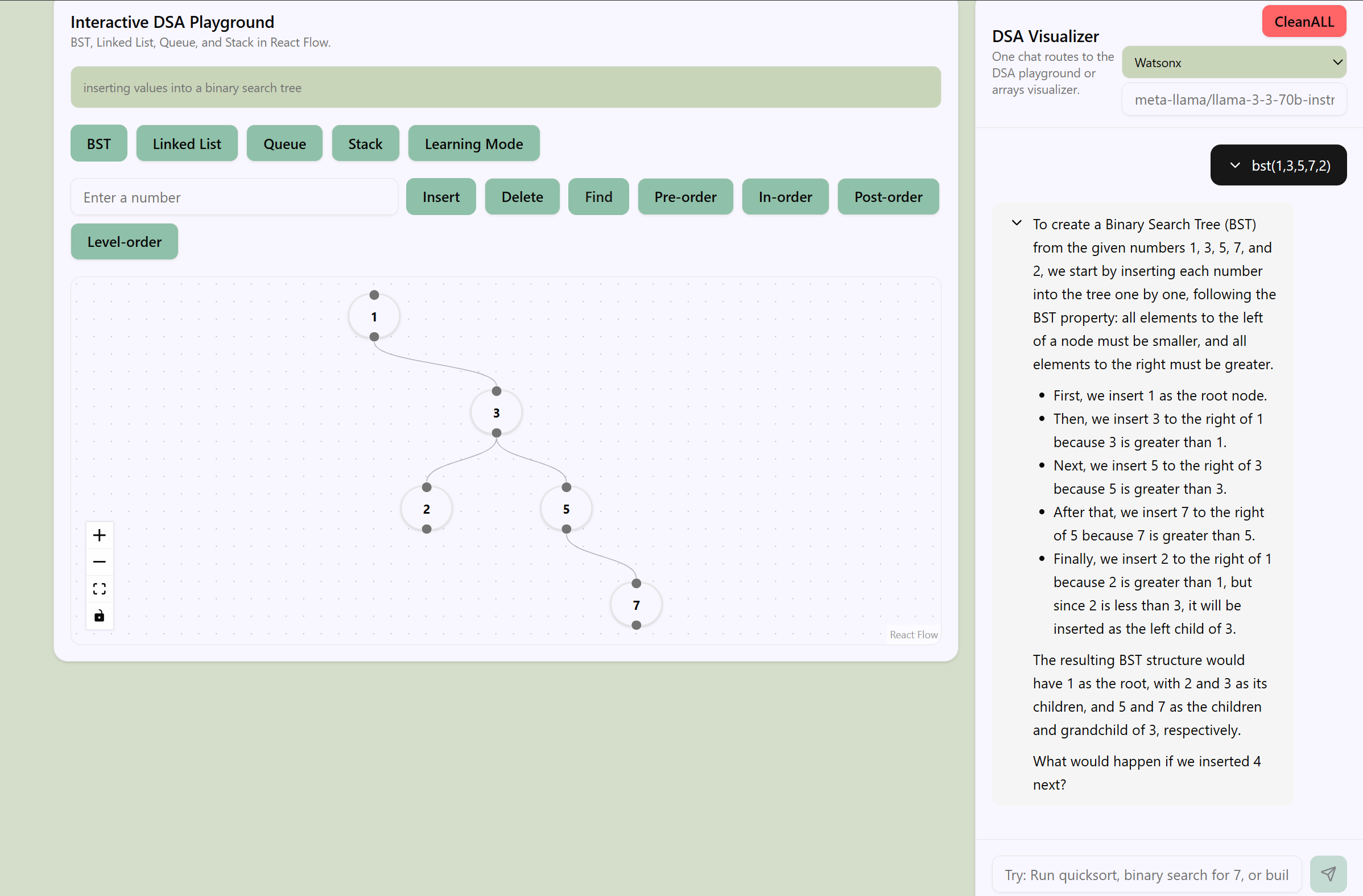The height and width of the screenshot is (896, 1363).
Task: Select tree node 2
Action: (x=426, y=509)
